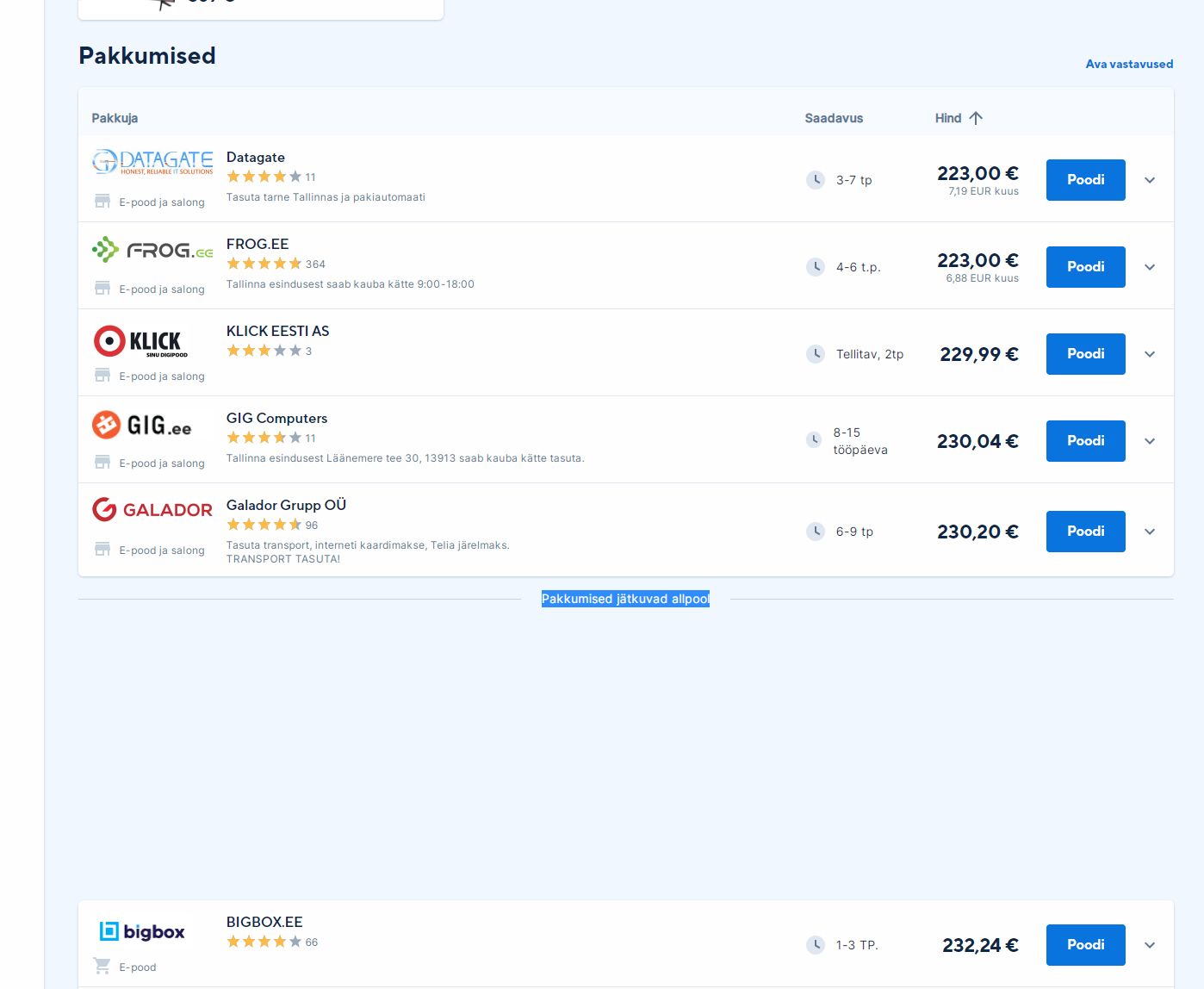Click the store icon under FROG.ee logo
1204x989 pixels.
coord(102,289)
